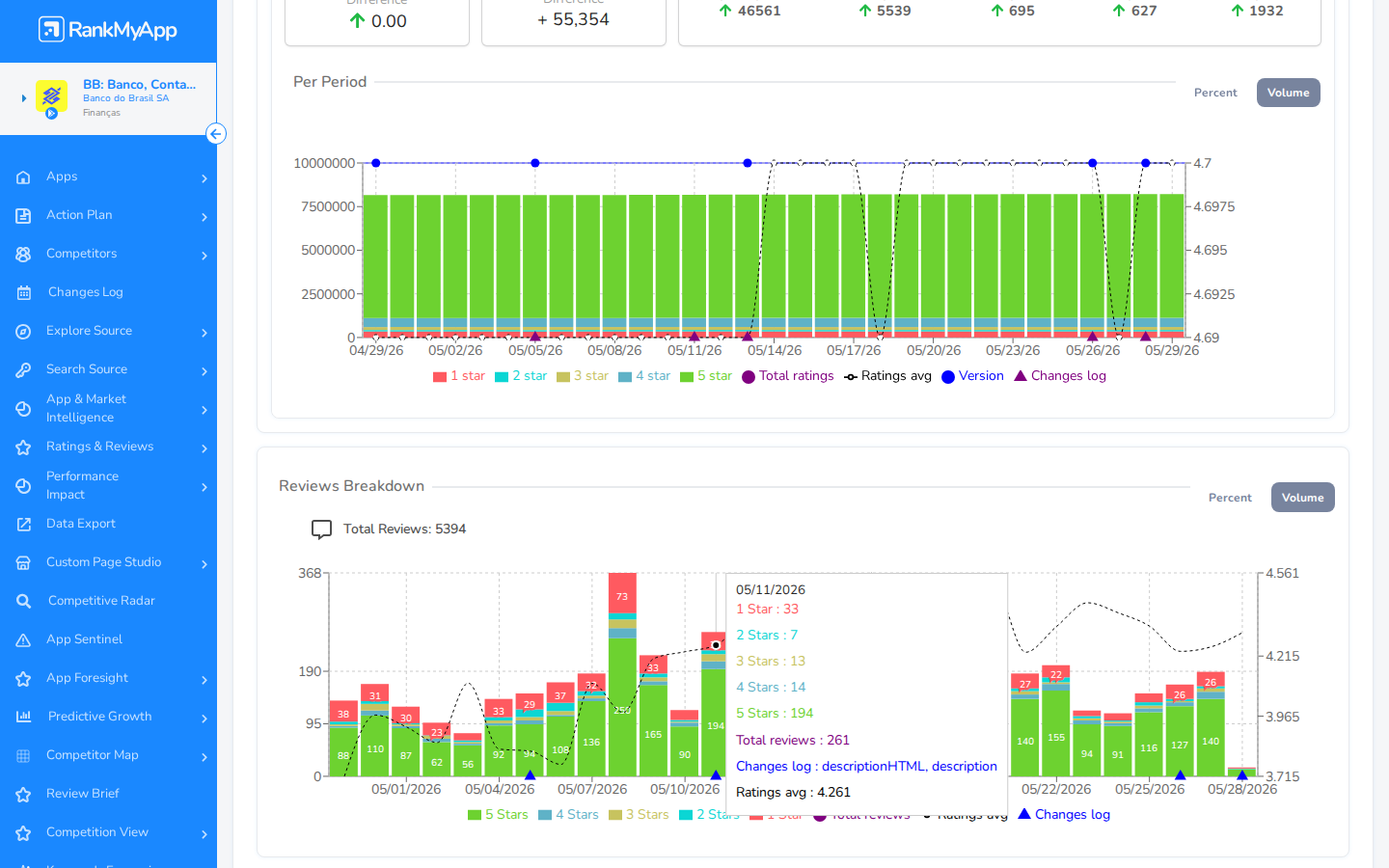Expand the Apps menu chevron
Viewport: 1389px width, 868px height.
click(x=204, y=178)
